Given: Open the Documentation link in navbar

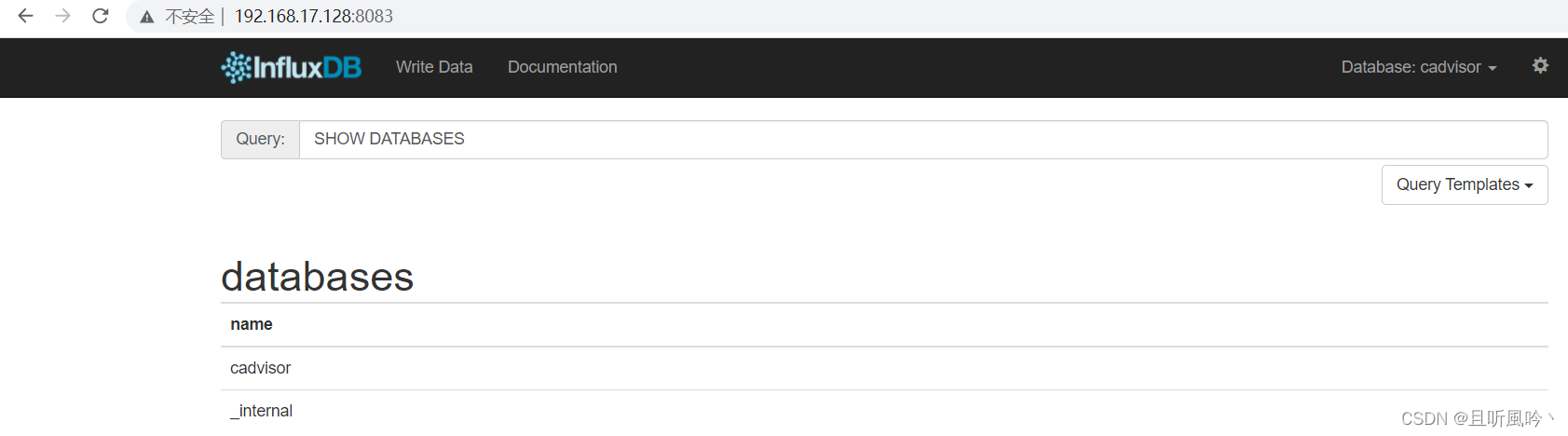Looking at the screenshot, I should pyautogui.click(x=563, y=67).
